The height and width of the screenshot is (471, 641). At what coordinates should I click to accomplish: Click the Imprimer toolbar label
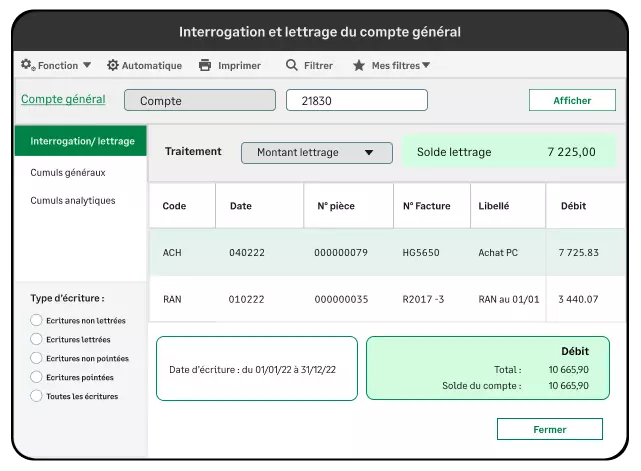click(239, 65)
